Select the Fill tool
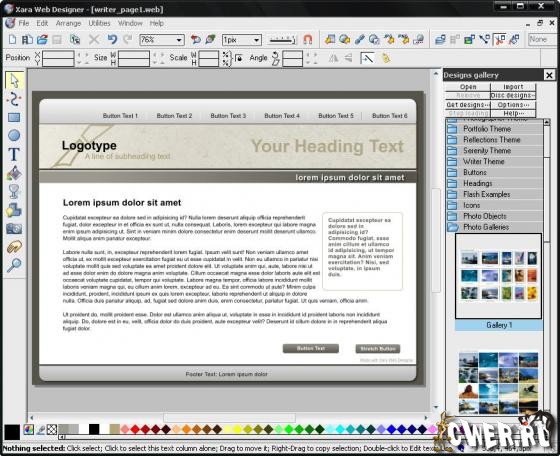 coord(14,173)
